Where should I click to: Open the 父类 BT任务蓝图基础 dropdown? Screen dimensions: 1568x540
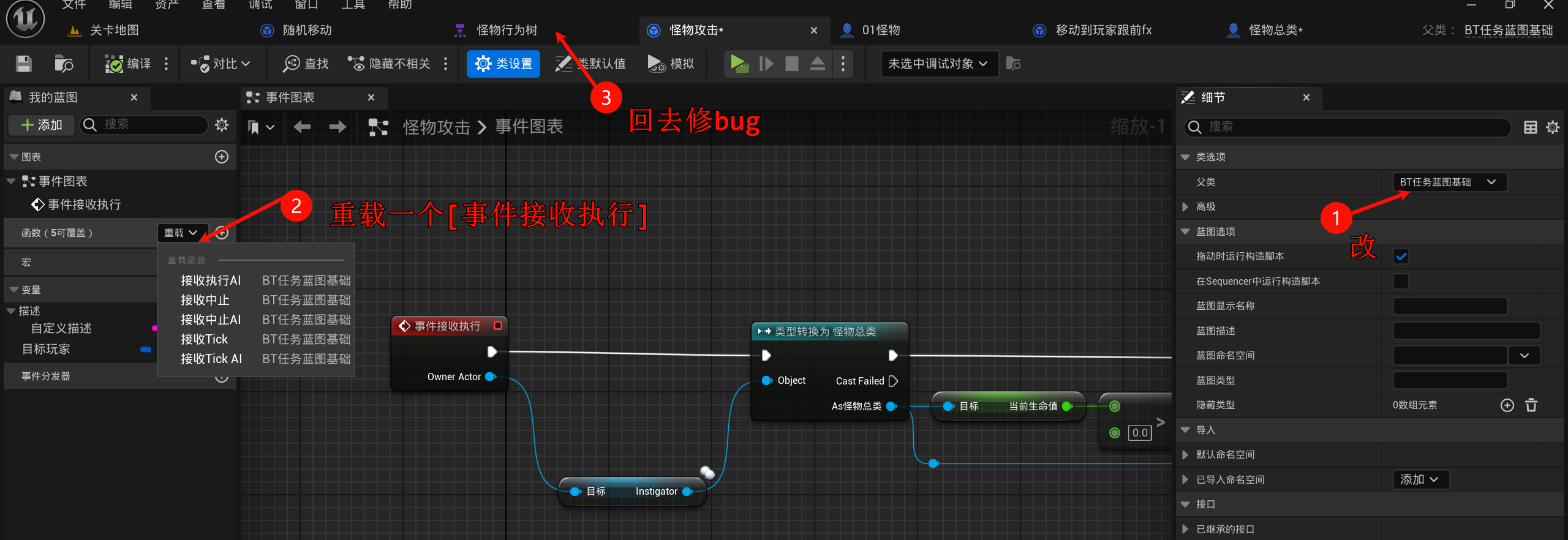(x=1449, y=182)
